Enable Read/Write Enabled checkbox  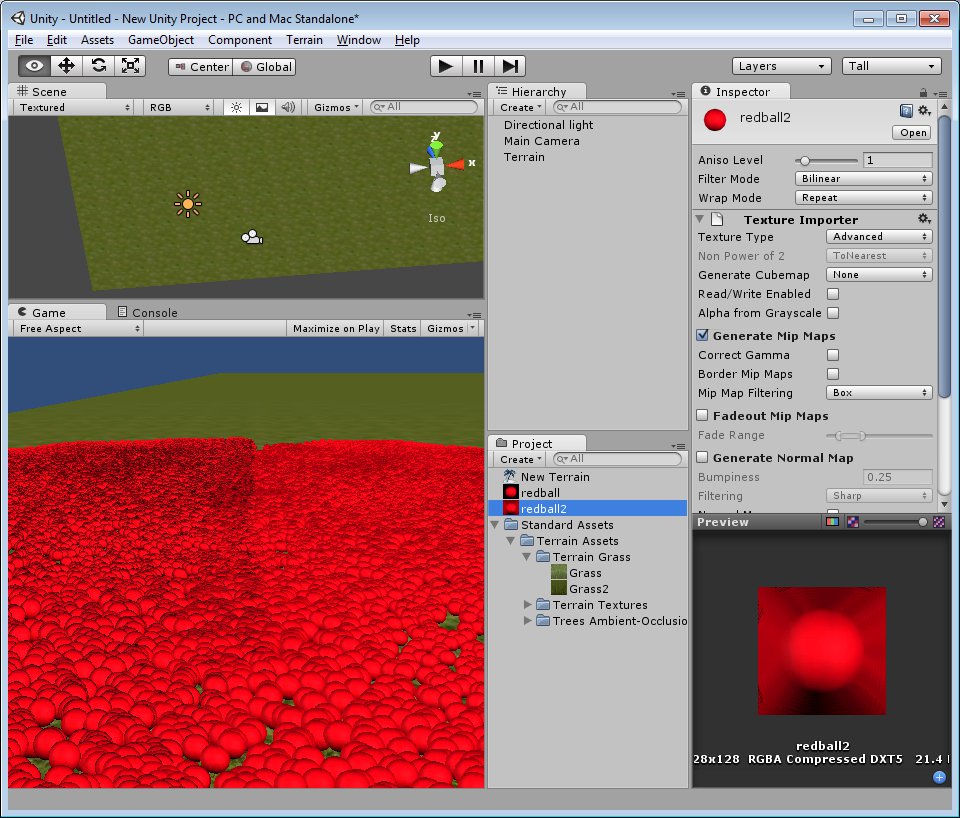(x=833, y=294)
